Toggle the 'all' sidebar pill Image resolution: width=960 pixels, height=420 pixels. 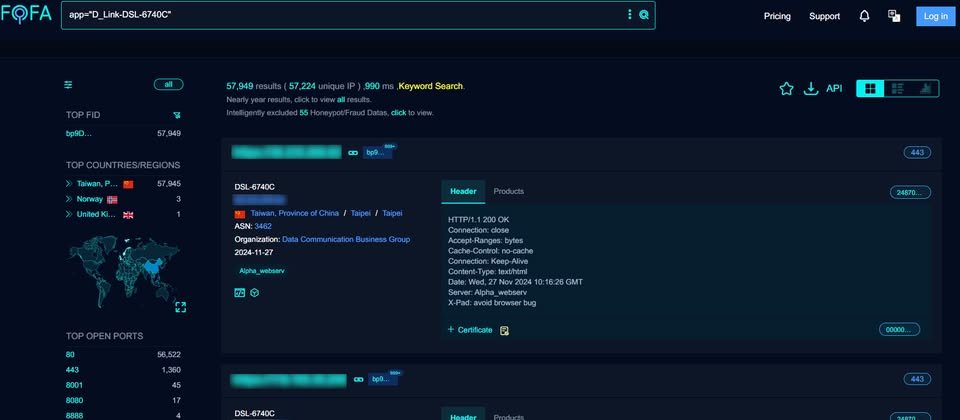coord(168,84)
